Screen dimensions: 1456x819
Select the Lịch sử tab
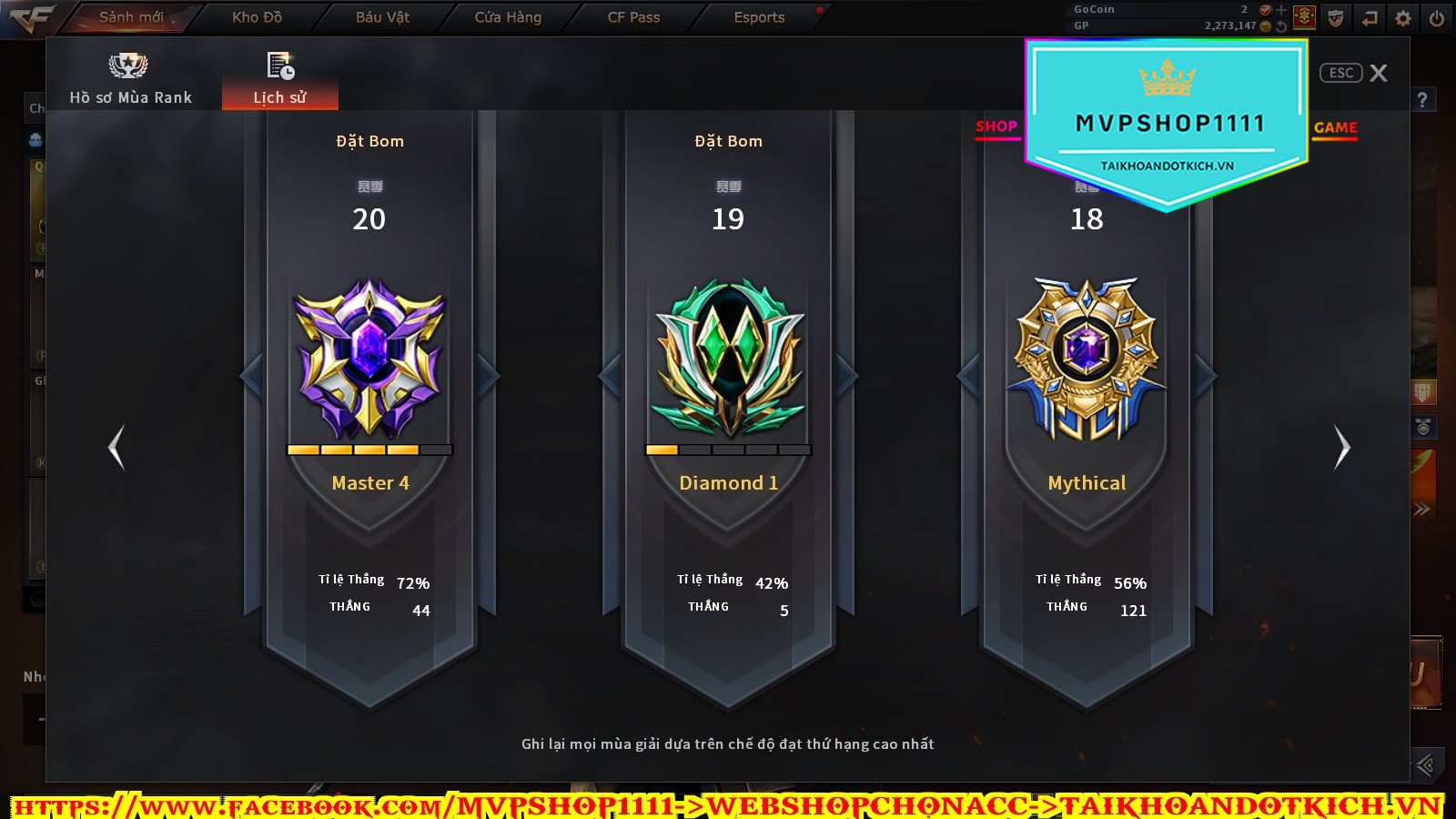tap(280, 79)
